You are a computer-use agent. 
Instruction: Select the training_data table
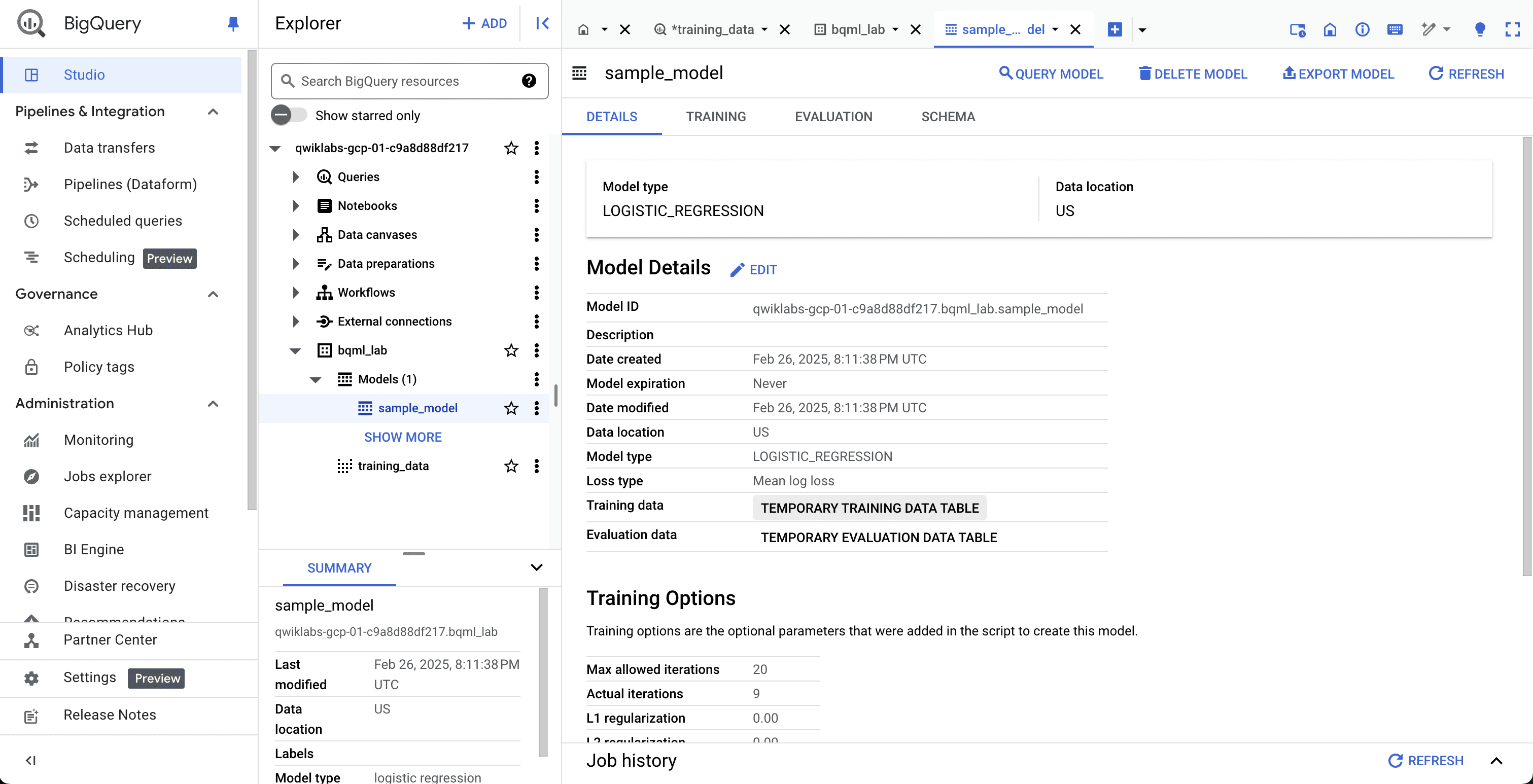(393, 466)
